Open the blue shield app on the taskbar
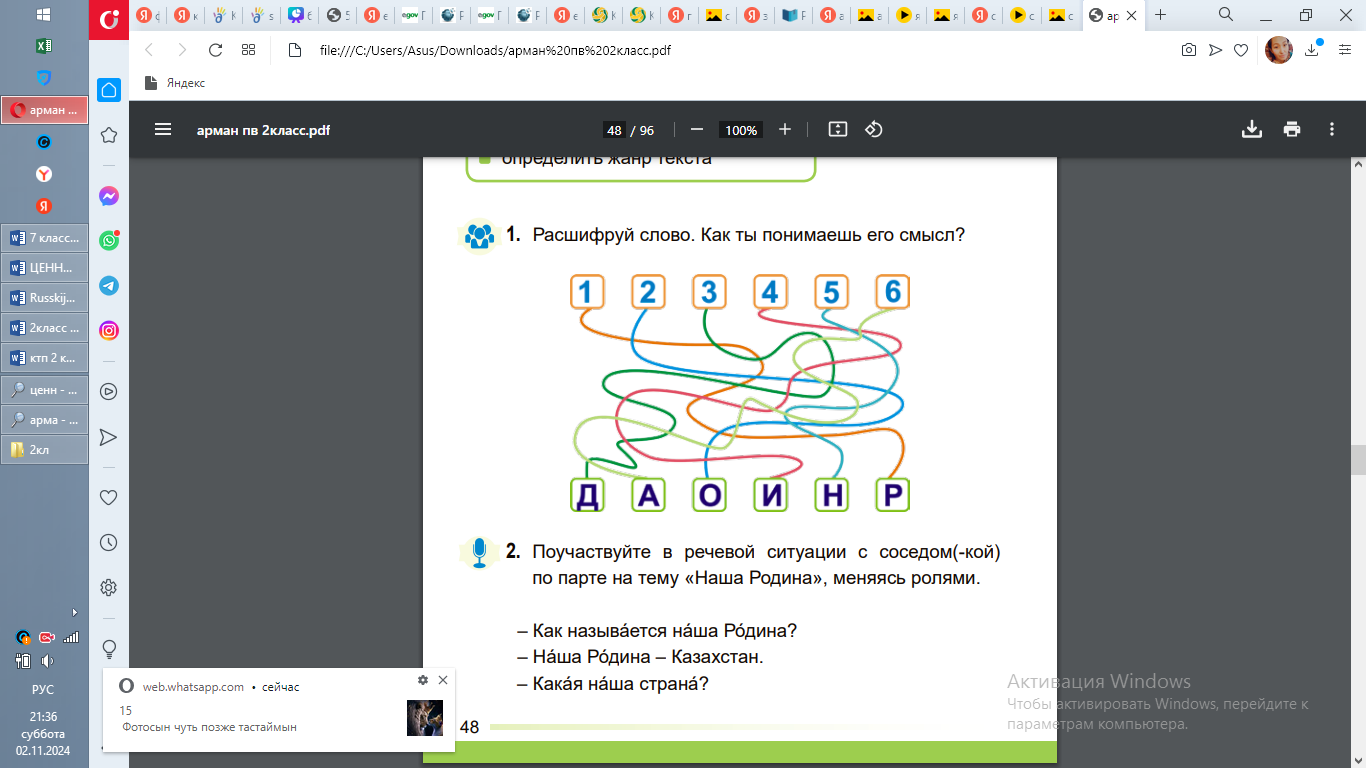 coord(44,78)
